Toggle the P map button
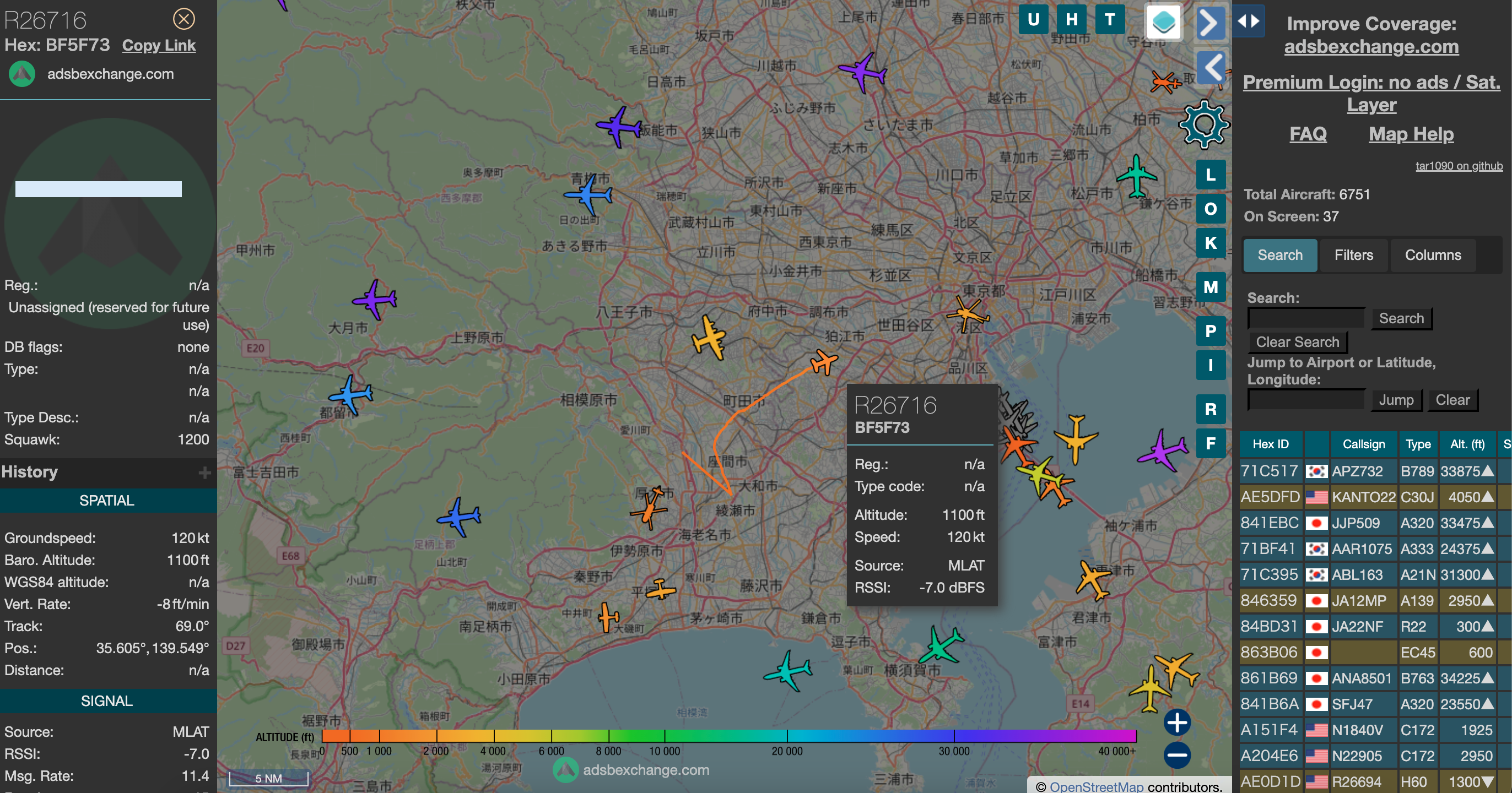Viewport: 1512px width, 793px height. [x=1210, y=331]
